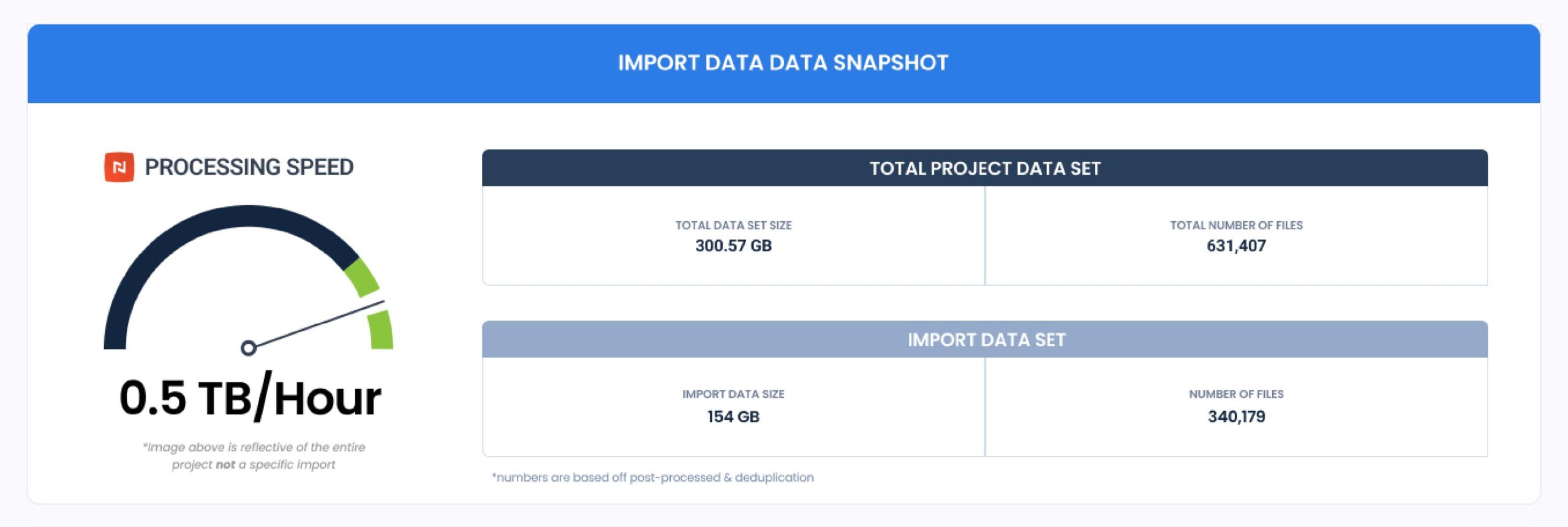Click the speedometer needle pivot circle
Viewport: 1568px width, 527px height.
click(x=248, y=348)
